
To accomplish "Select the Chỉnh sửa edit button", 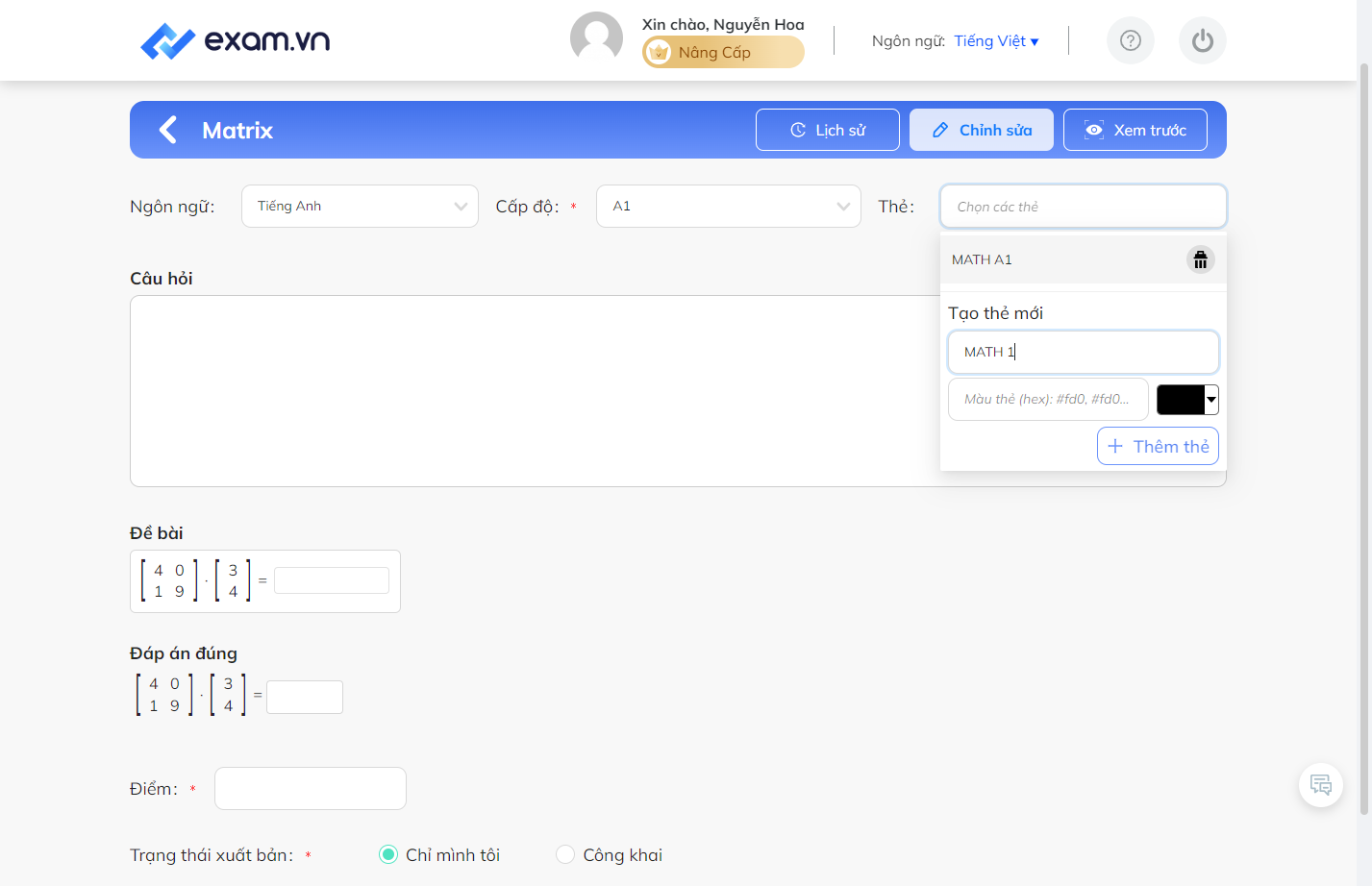I will click(x=982, y=130).
